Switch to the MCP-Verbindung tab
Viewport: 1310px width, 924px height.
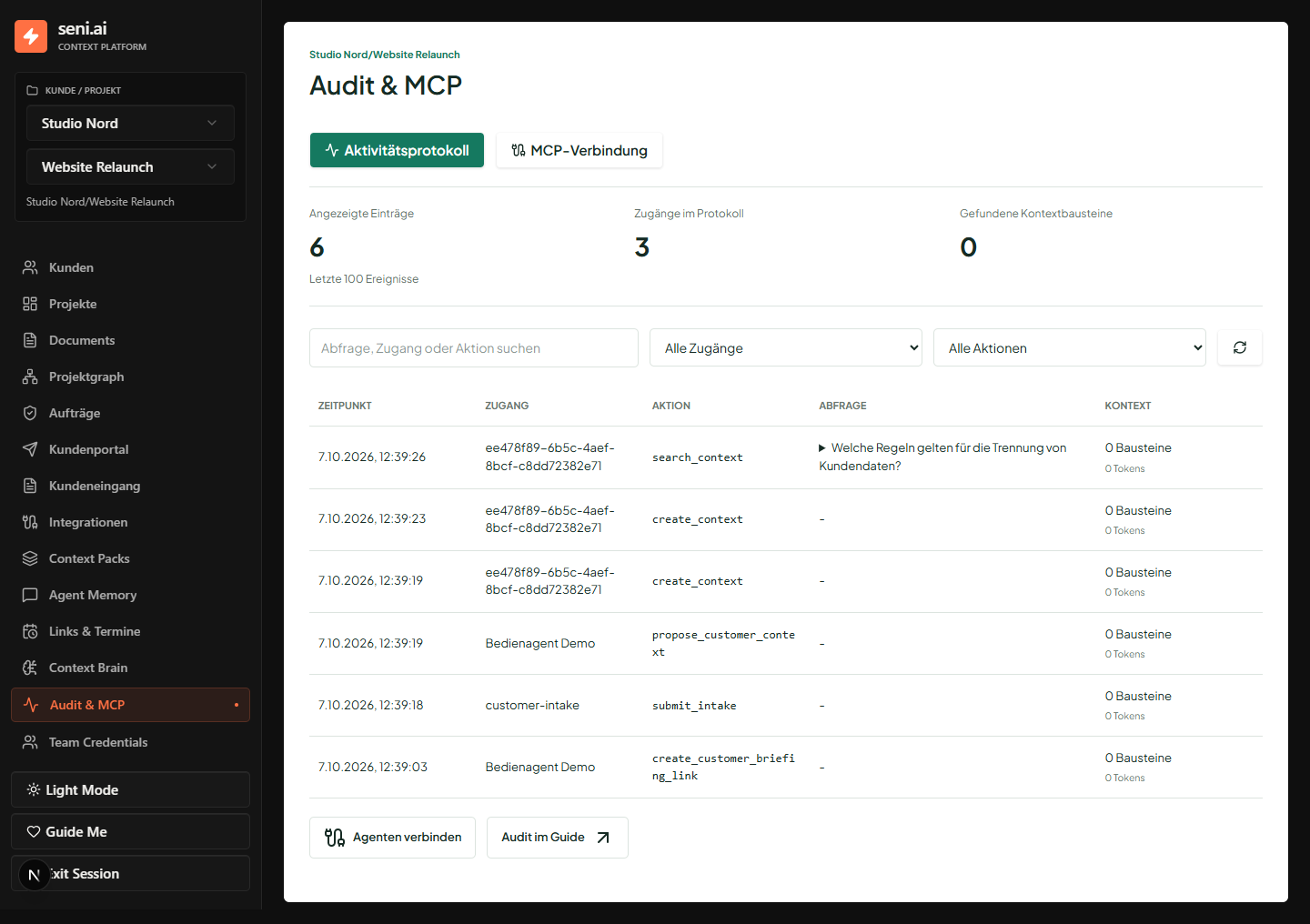(x=579, y=150)
